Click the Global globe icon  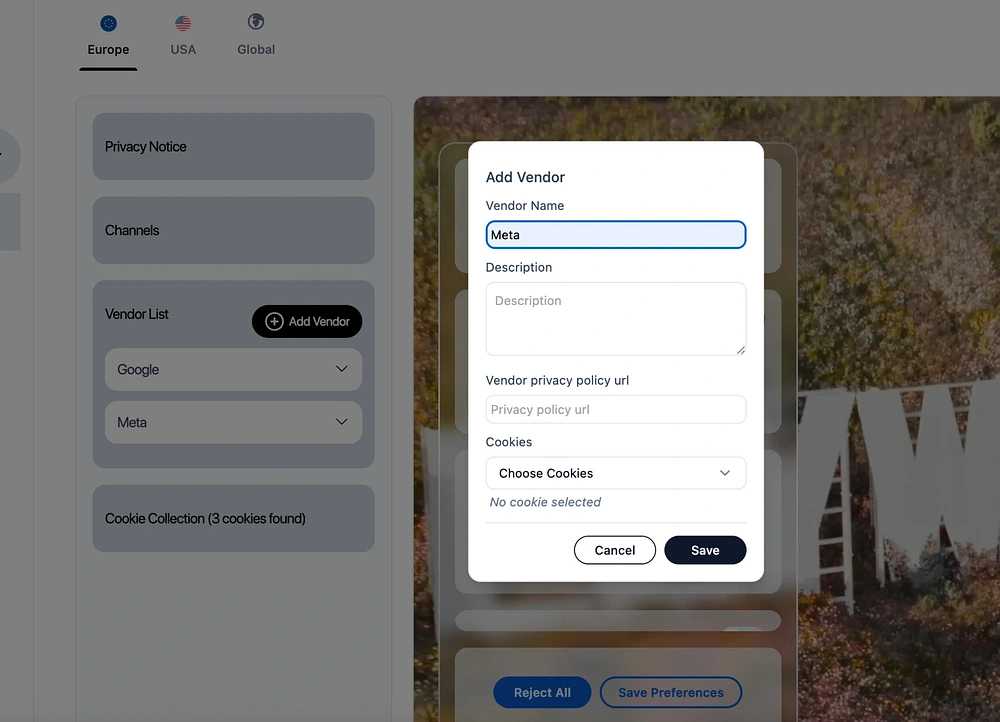coord(256,22)
